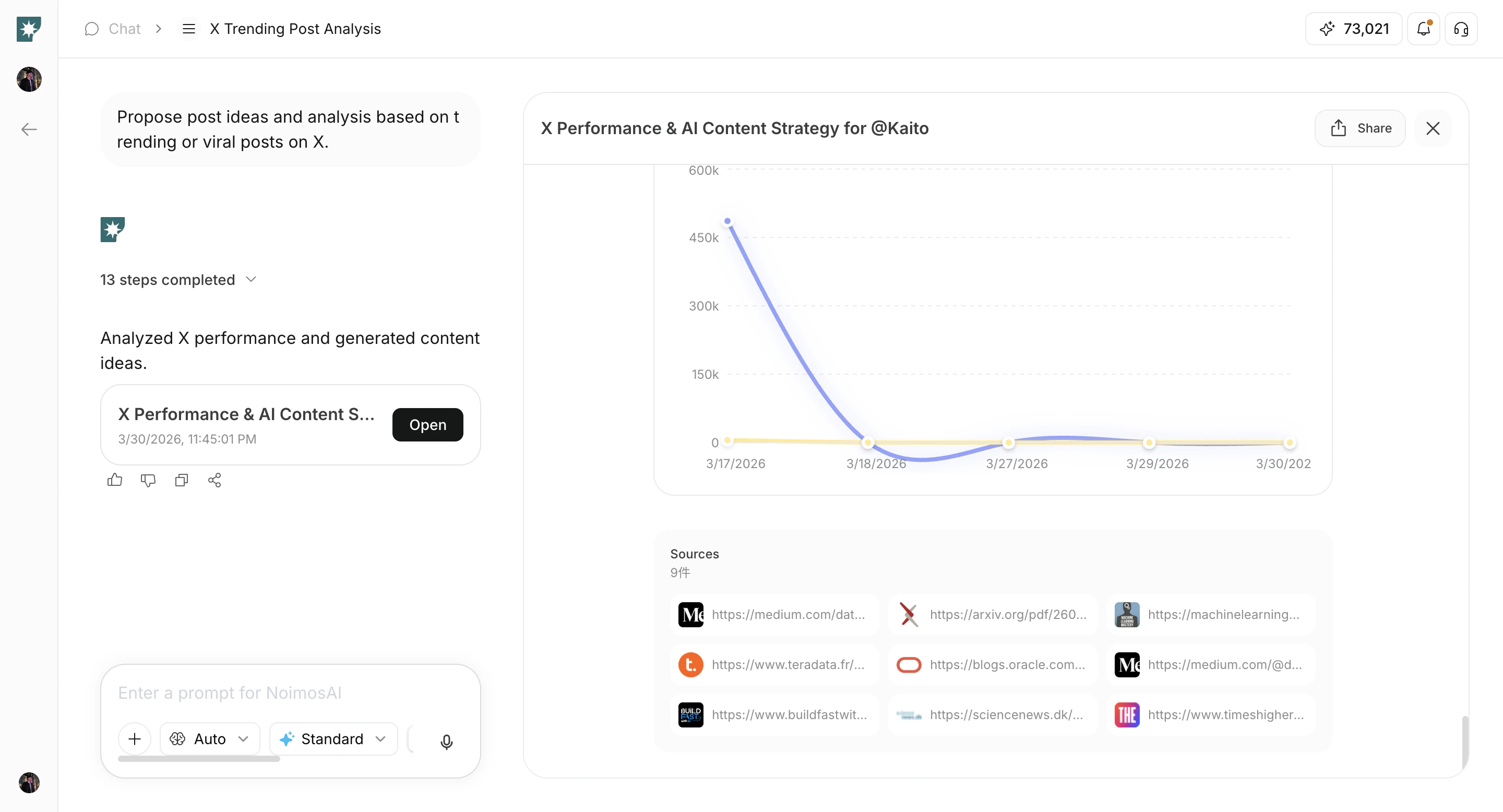Screen dimensions: 1503x812
Task: Toggle thumbs down on the response
Action: [x=148, y=480]
